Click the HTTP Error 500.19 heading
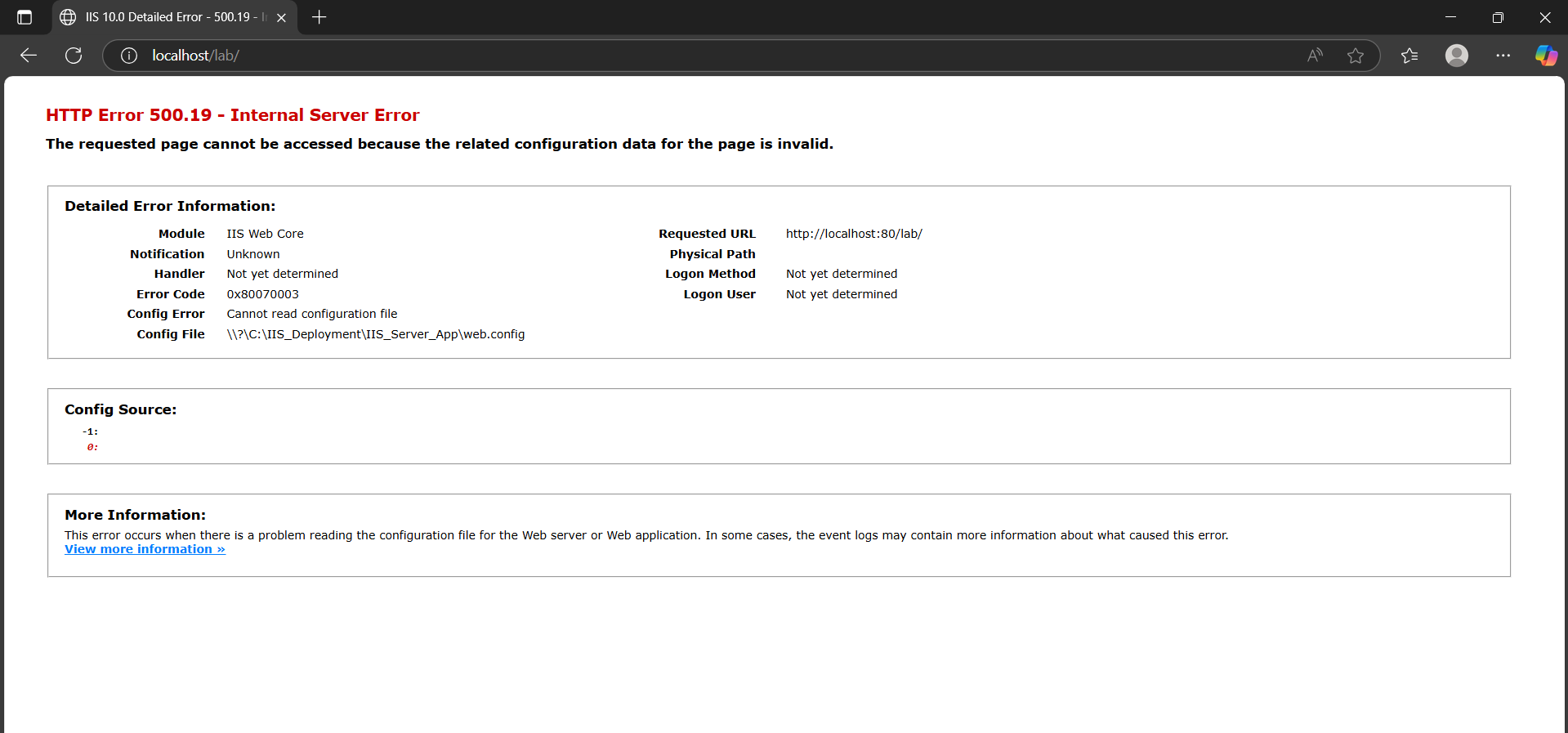Image resolution: width=1568 pixels, height=733 pixels. pos(233,115)
